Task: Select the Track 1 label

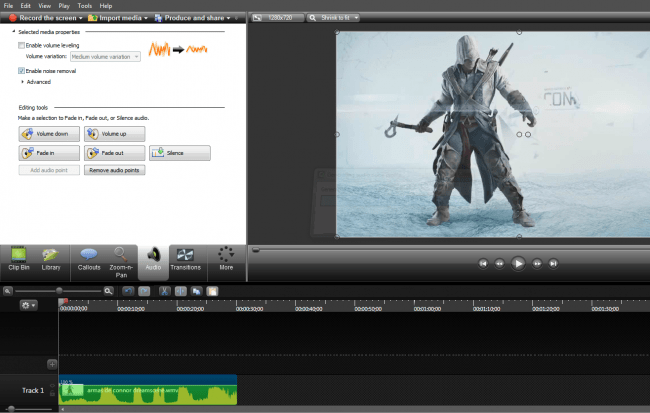Action: pyautogui.click(x=33, y=390)
